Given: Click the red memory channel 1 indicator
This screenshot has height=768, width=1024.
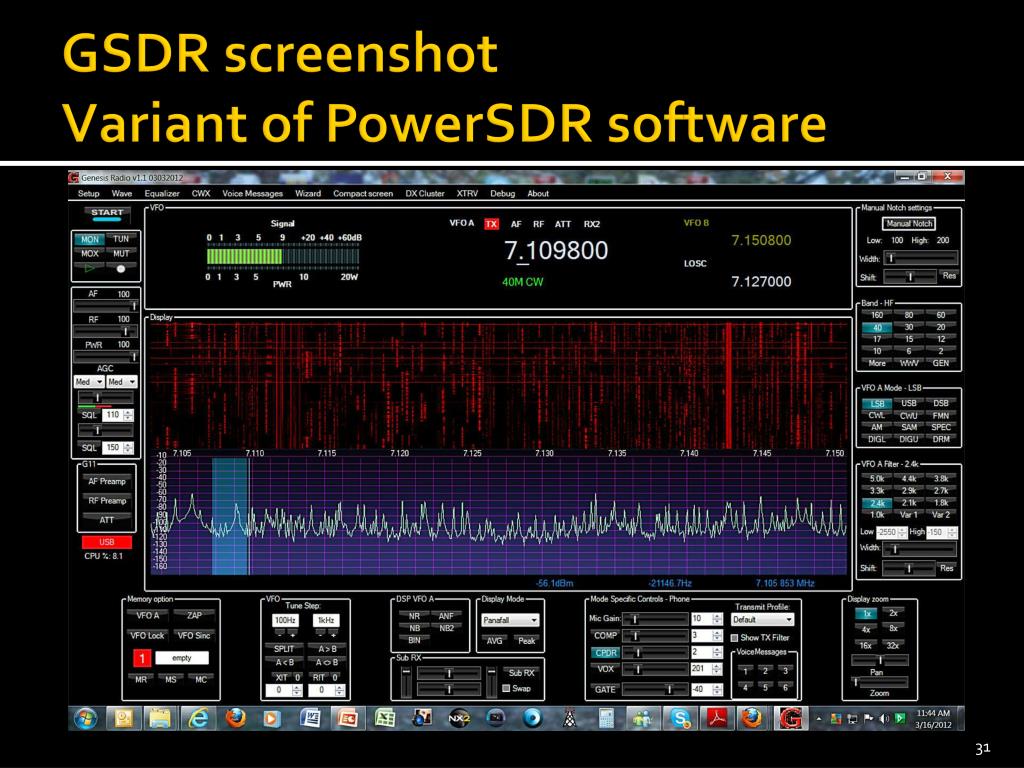Looking at the screenshot, I should (142, 658).
